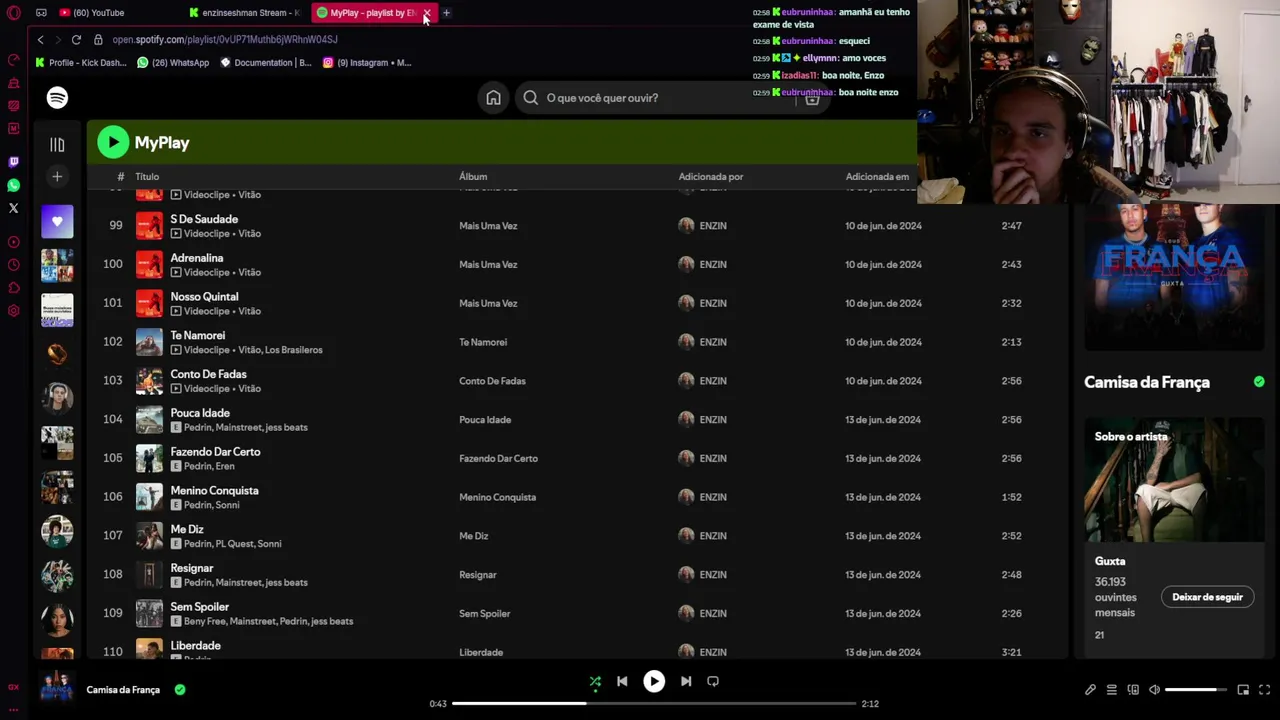This screenshot has width=1280, height=720.
Task: Sort by Título column header
Action: point(147,177)
